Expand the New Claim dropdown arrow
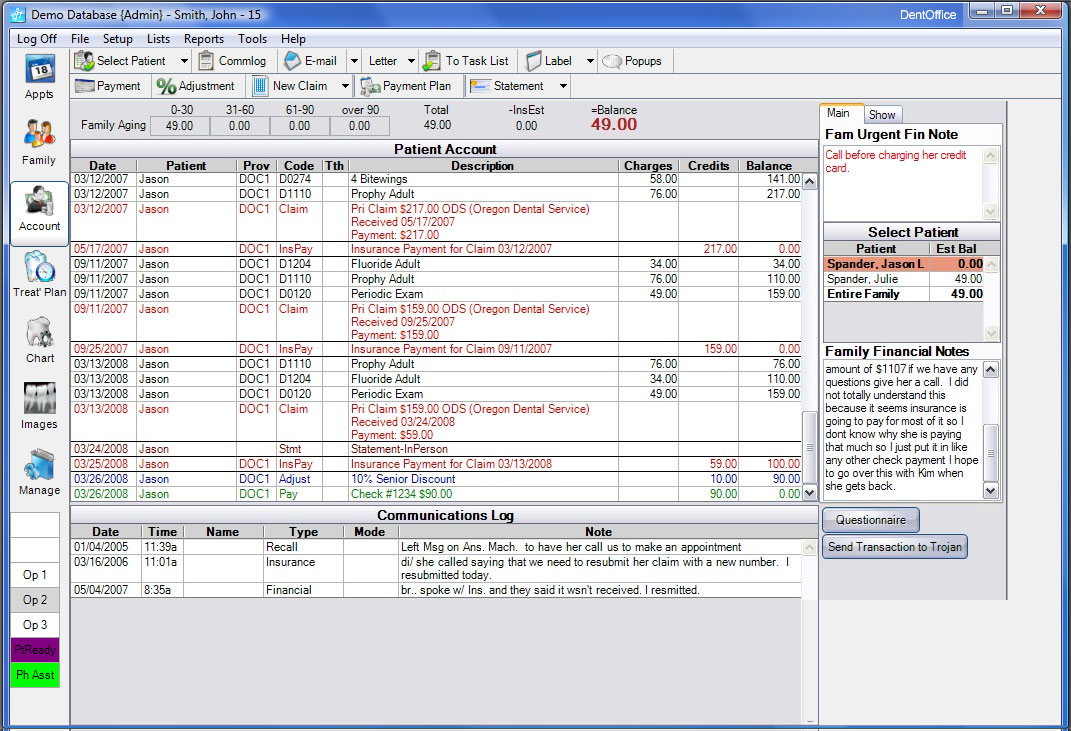Screen dimensions: 1071x731 pos(346,86)
